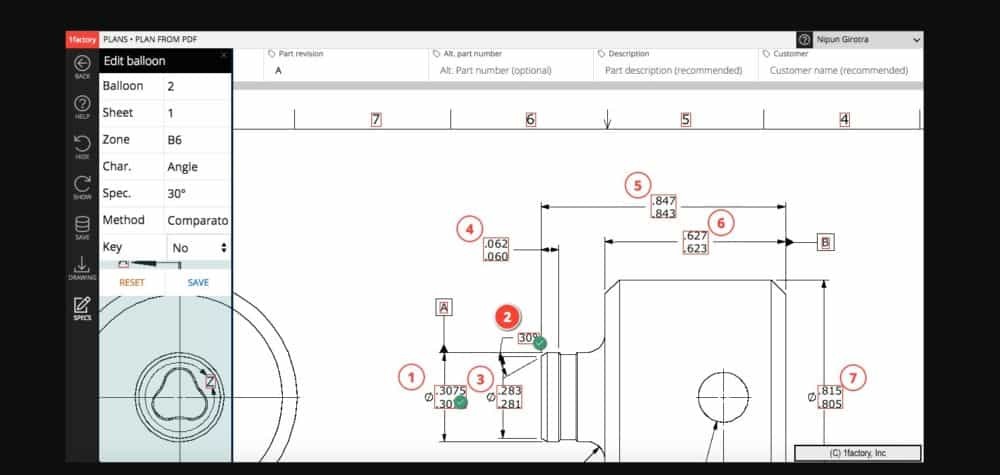
Task: Click the Drawing download icon
Action: 82,266
